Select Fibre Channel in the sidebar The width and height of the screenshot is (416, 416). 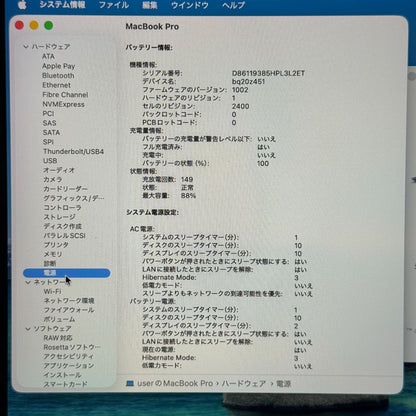point(65,95)
